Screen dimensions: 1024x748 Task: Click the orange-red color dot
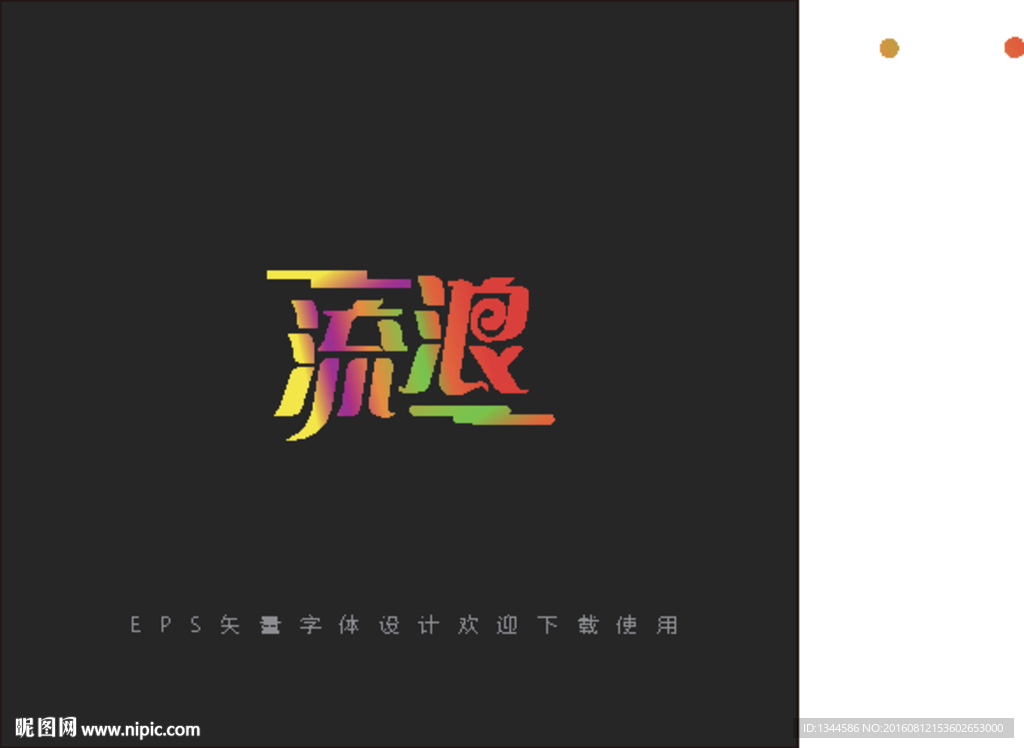click(x=1014, y=48)
